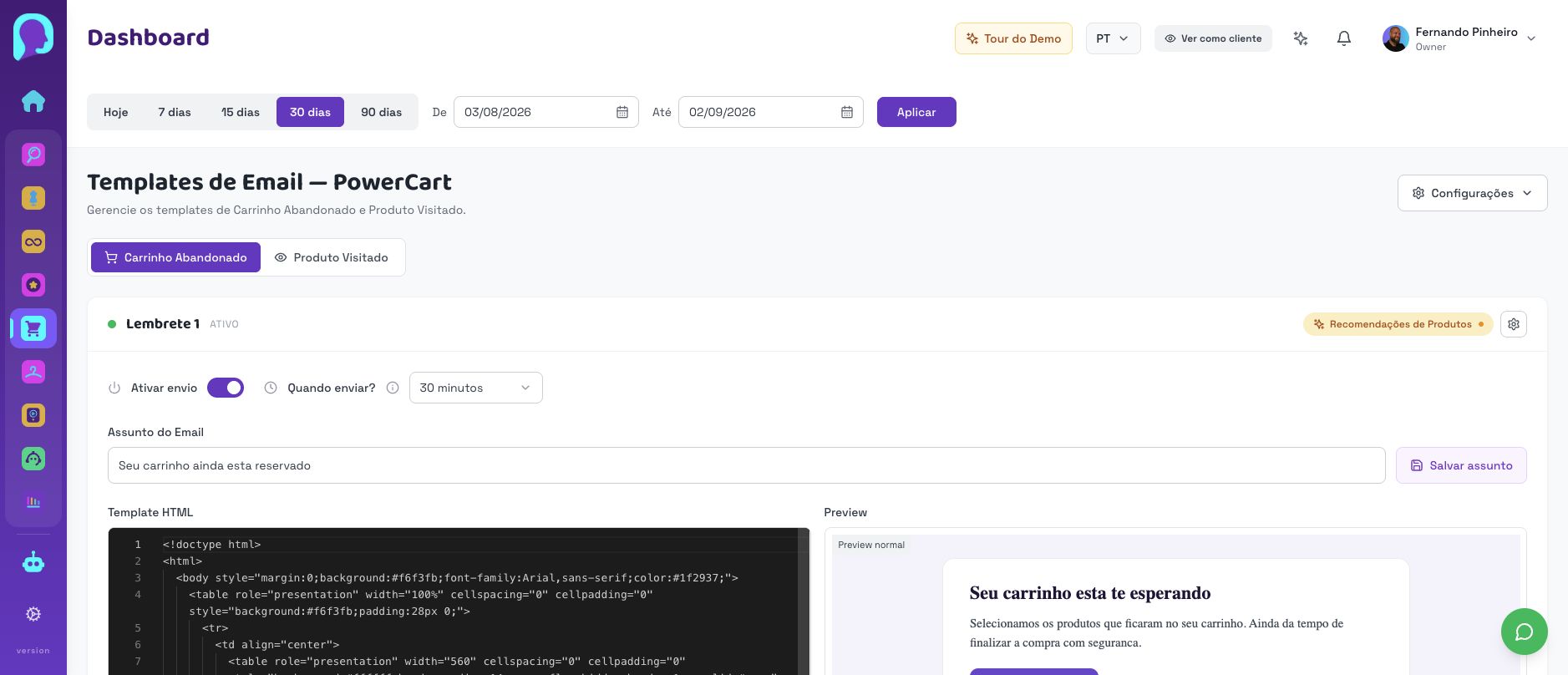Expand the user menu chevron by Owner
This screenshot has width=1568, height=675.
(1531, 38)
